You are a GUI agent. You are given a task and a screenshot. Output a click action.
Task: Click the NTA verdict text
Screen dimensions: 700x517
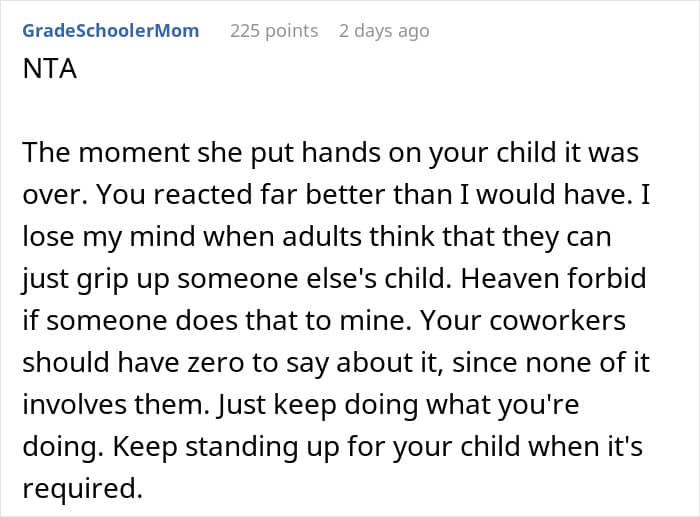click(50, 69)
